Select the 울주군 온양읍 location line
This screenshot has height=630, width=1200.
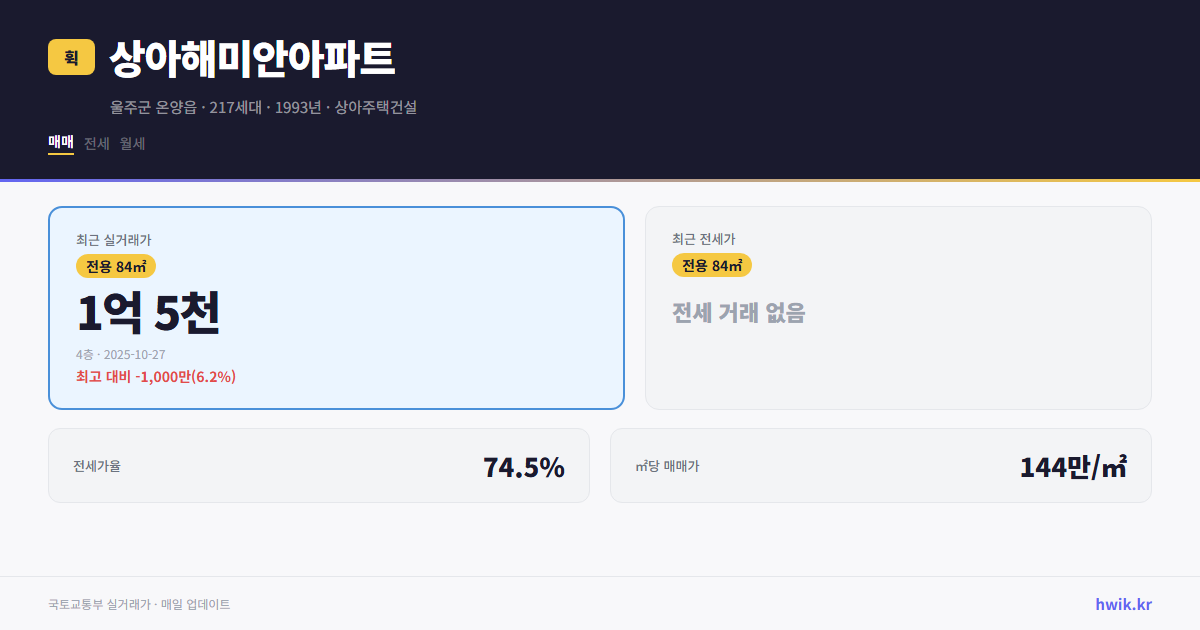point(265,107)
